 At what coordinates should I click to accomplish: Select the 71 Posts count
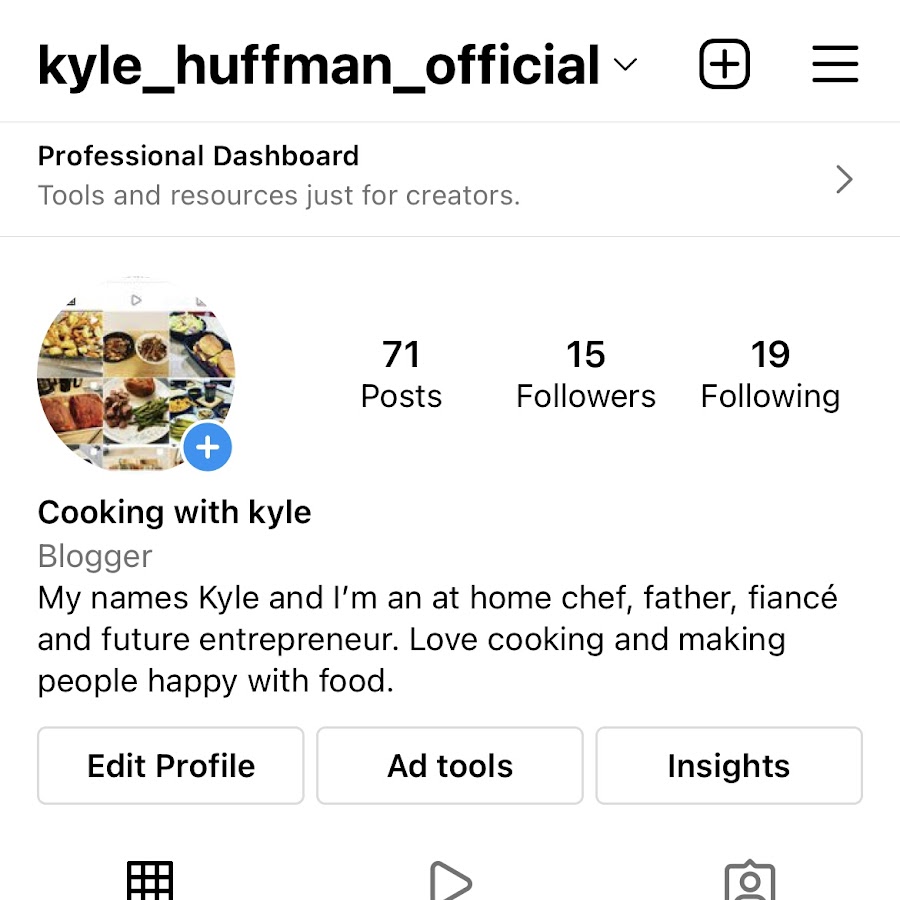(401, 374)
